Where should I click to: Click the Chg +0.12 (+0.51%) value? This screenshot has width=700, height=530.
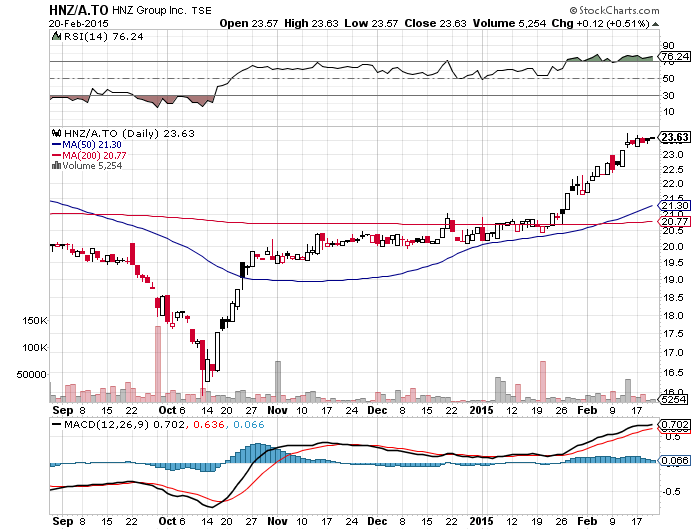click(x=600, y=23)
